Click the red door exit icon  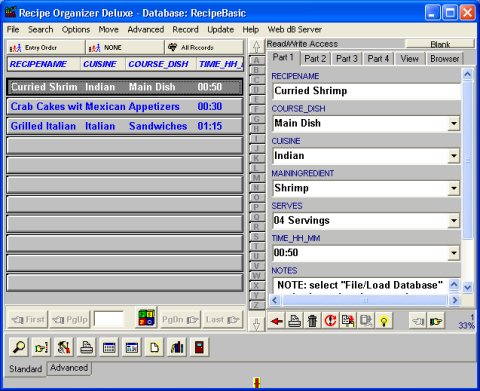pyautogui.click(x=199, y=347)
